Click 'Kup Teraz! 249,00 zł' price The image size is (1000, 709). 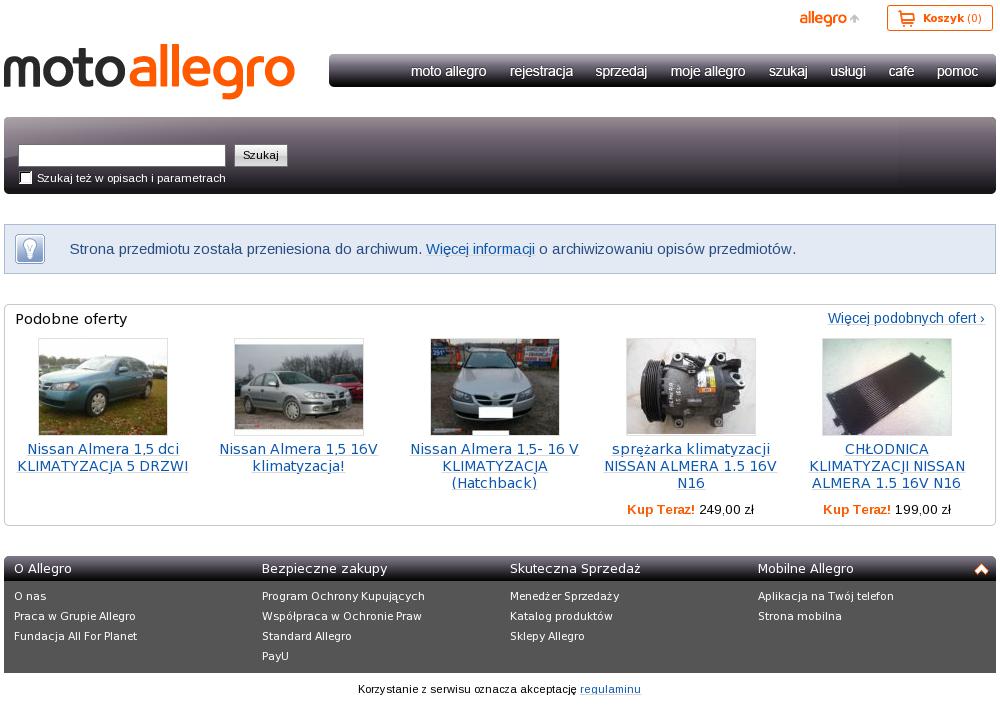[x=691, y=510]
